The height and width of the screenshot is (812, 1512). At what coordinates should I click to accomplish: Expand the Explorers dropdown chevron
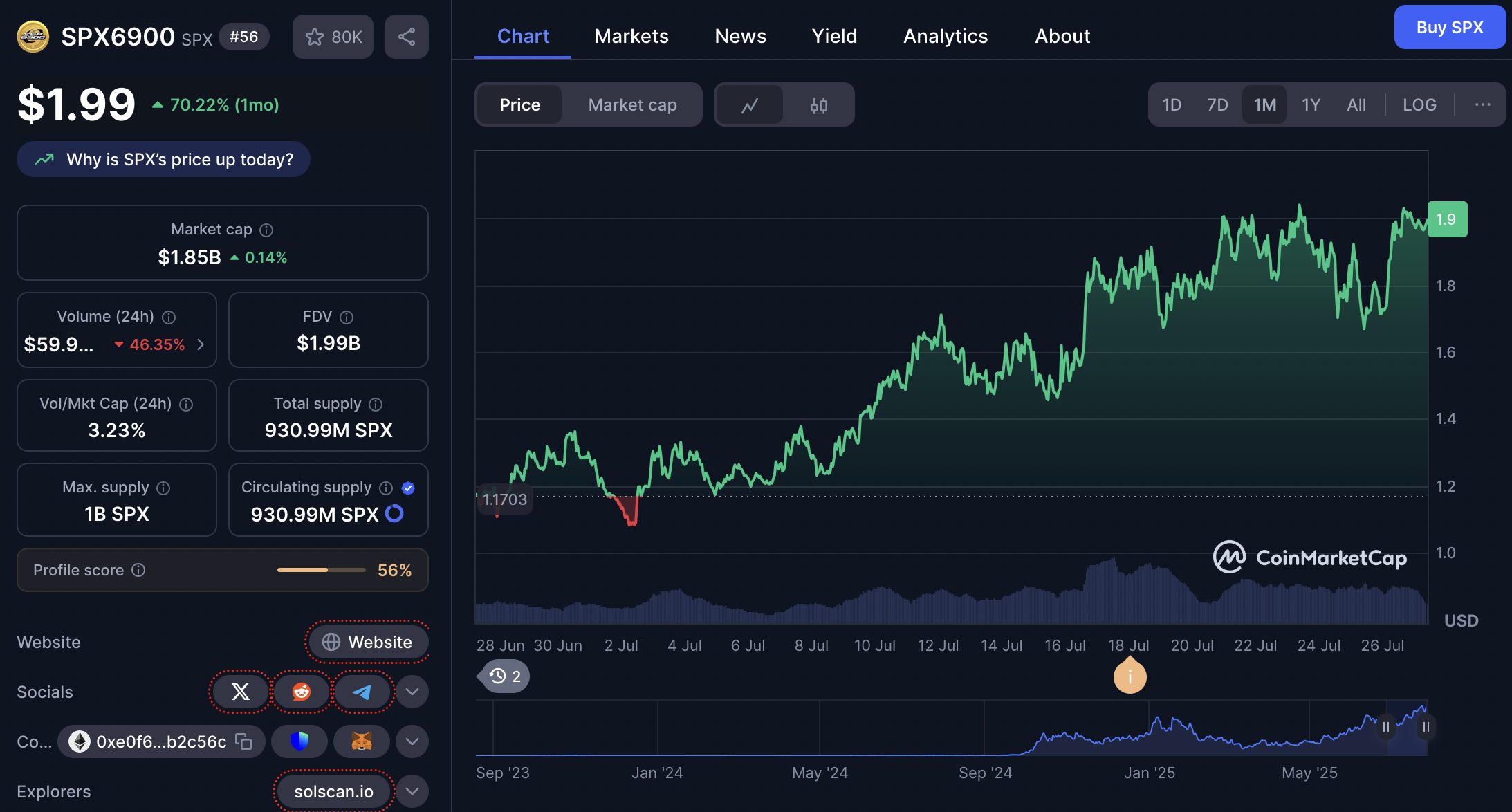(x=412, y=791)
